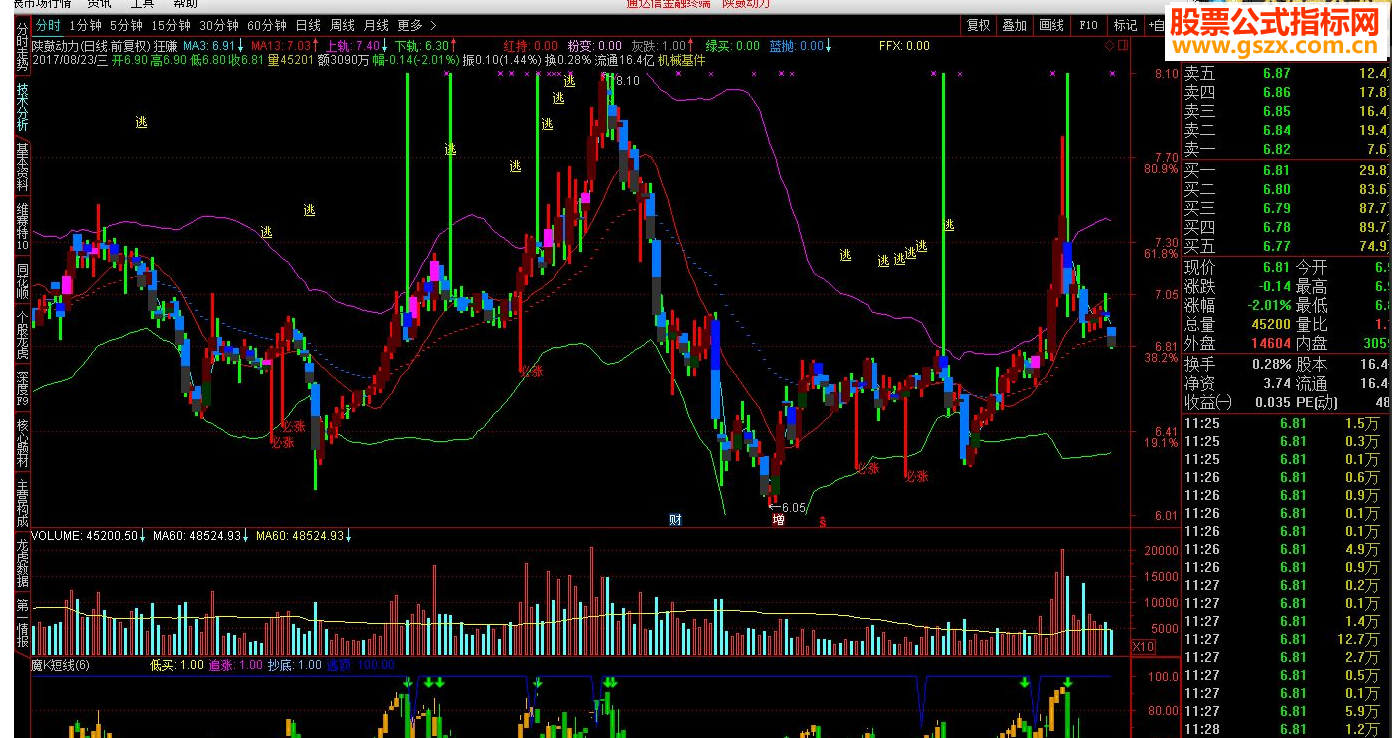This screenshot has height=738, width=1392.
Task: Click the 卖五 ask price 6.87
Action: pyautogui.click(x=1277, y=73)
